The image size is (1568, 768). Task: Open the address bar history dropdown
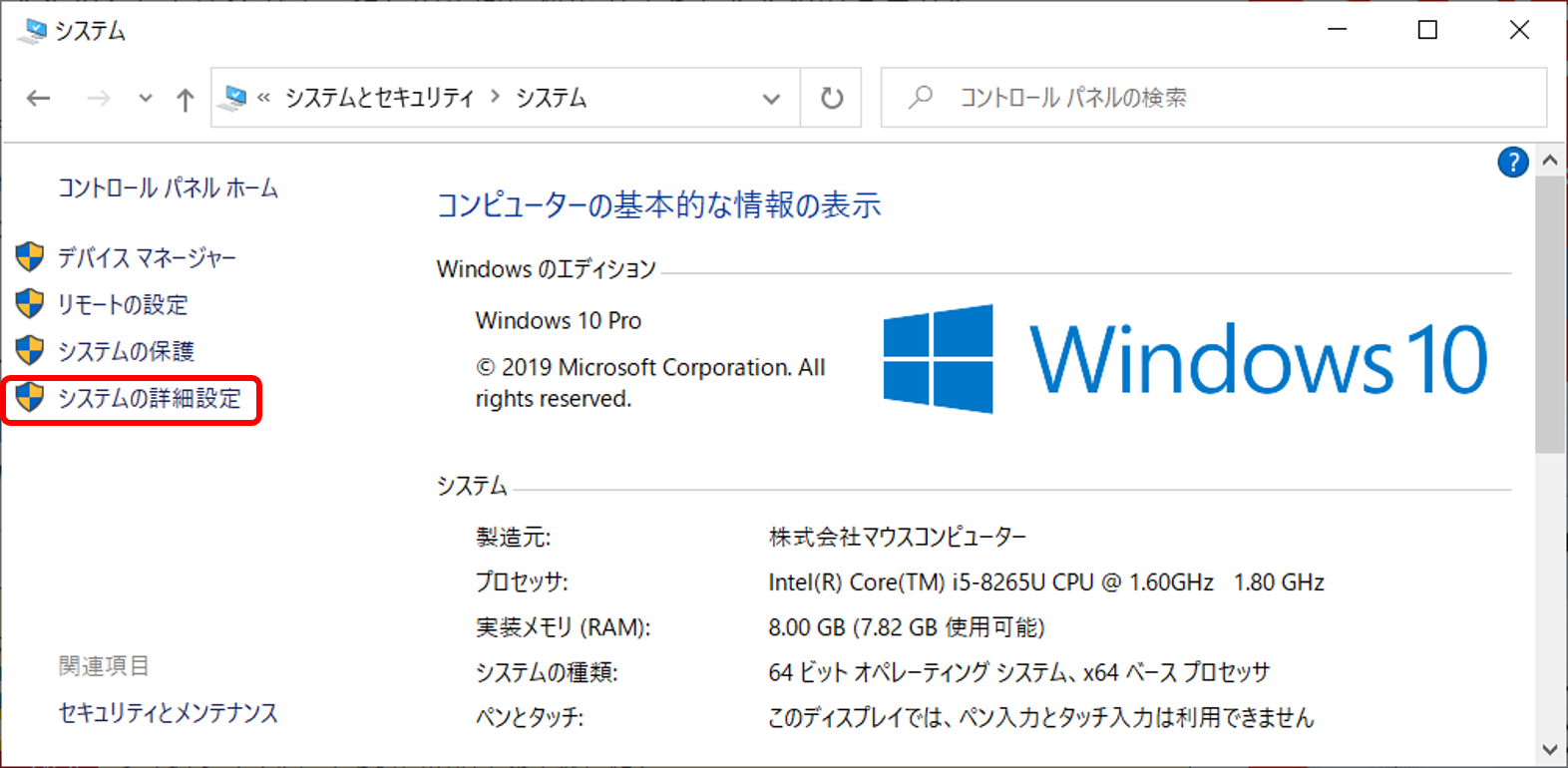tap(771, 99)
